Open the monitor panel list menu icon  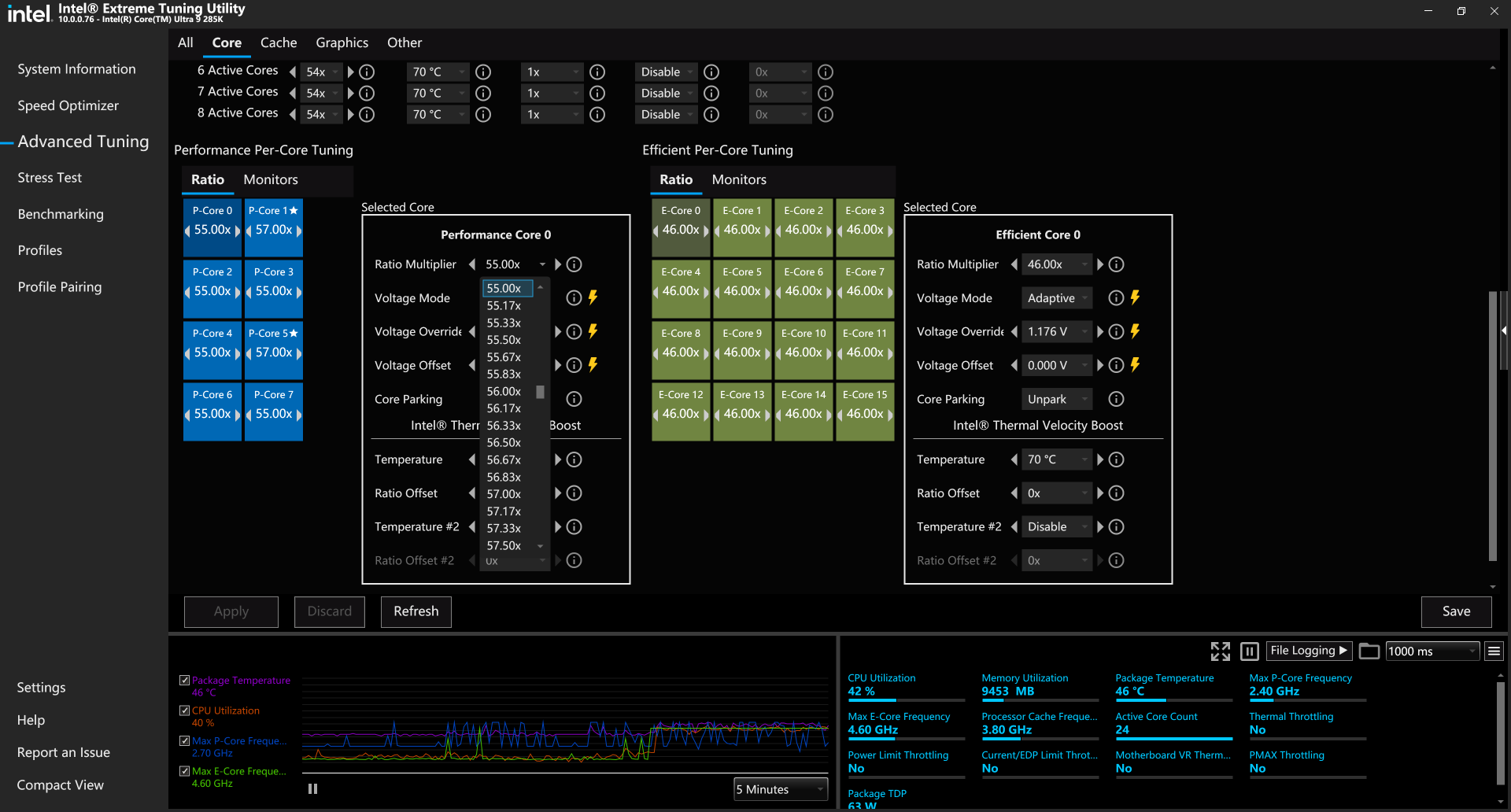point(1494,651)
